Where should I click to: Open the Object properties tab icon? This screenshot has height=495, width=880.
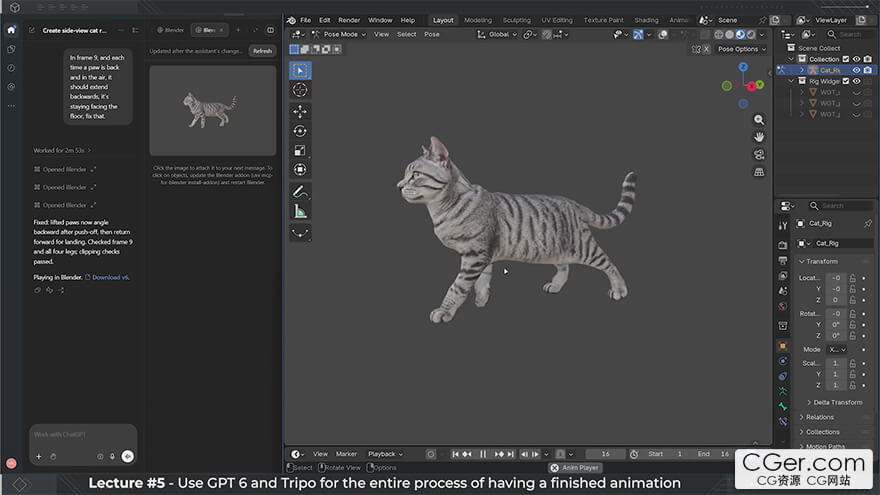(783, 346)
